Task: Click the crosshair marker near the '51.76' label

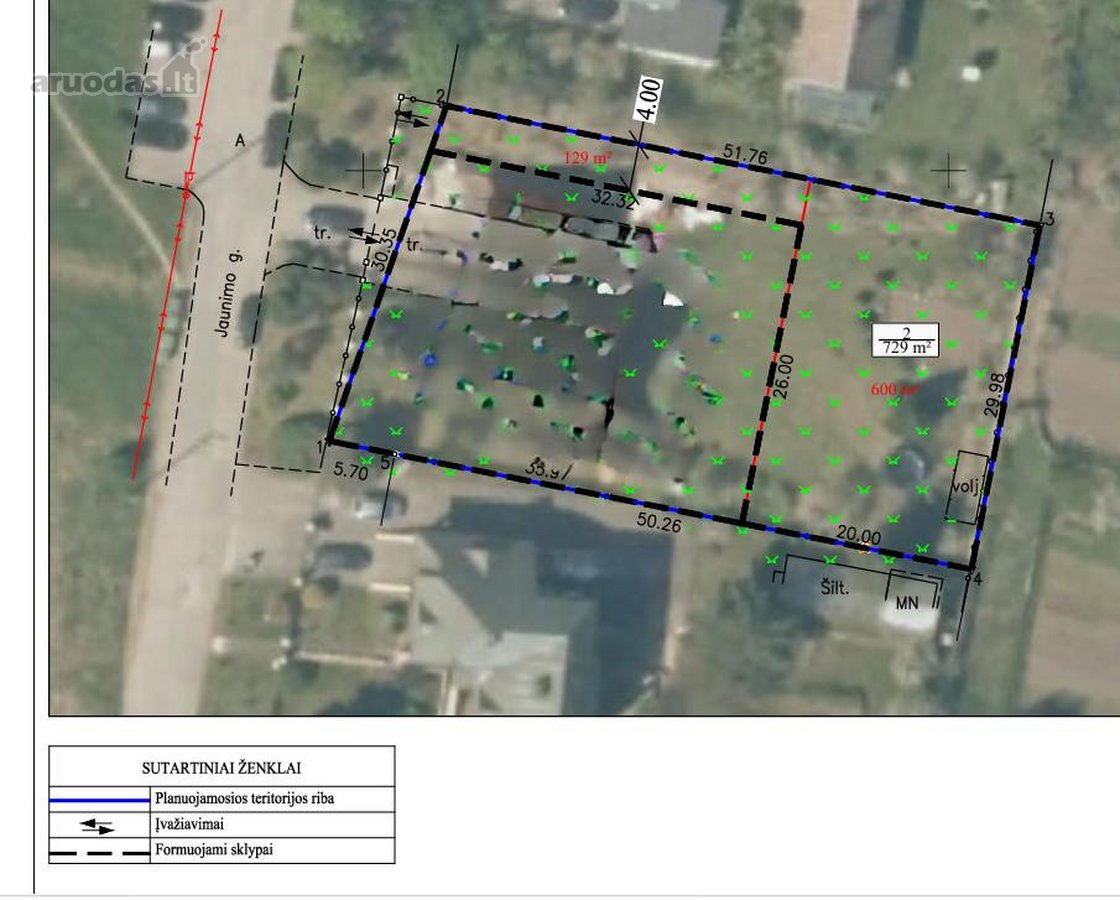Action: (x=949, y=170)
